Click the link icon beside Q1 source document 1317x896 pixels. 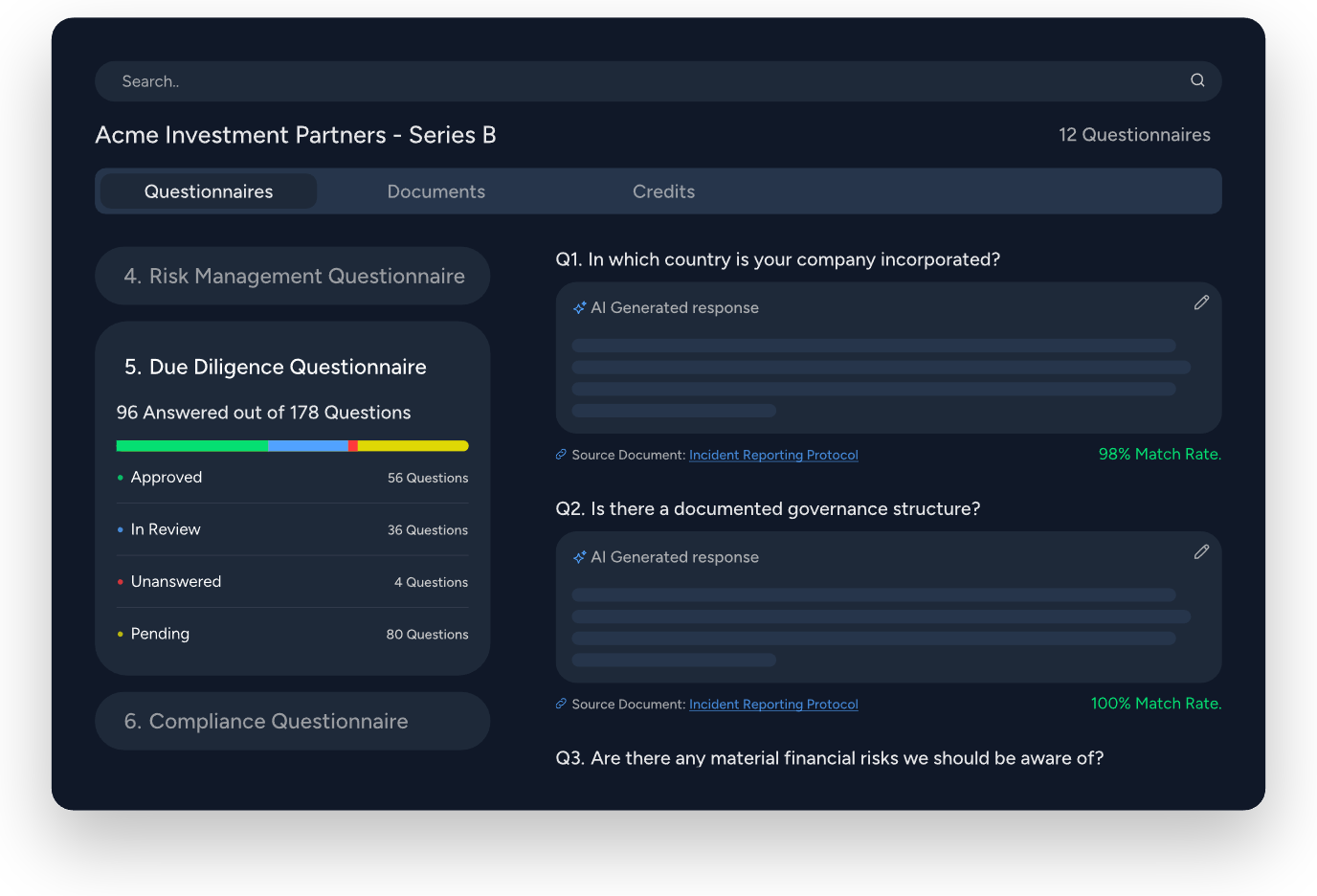pos(562,455)
